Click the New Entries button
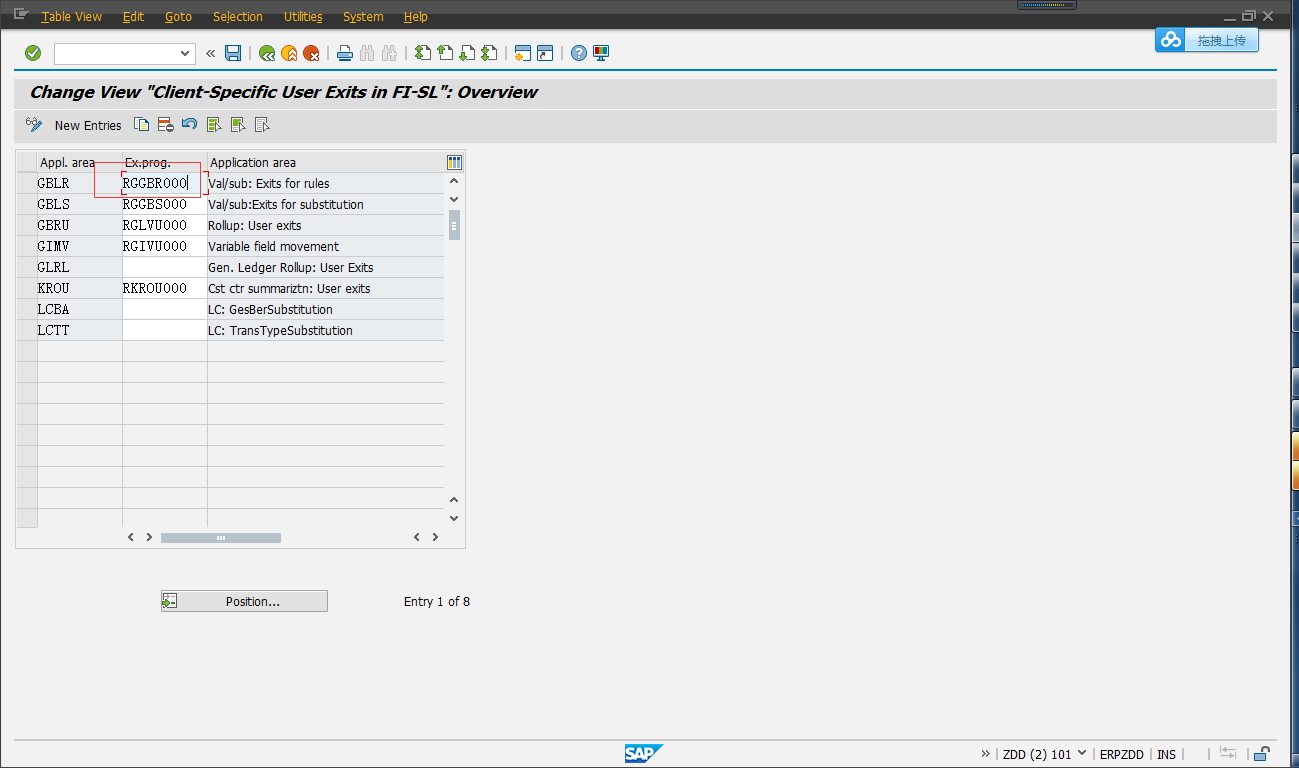This screenshot has width=1299, height=768. 87,124
